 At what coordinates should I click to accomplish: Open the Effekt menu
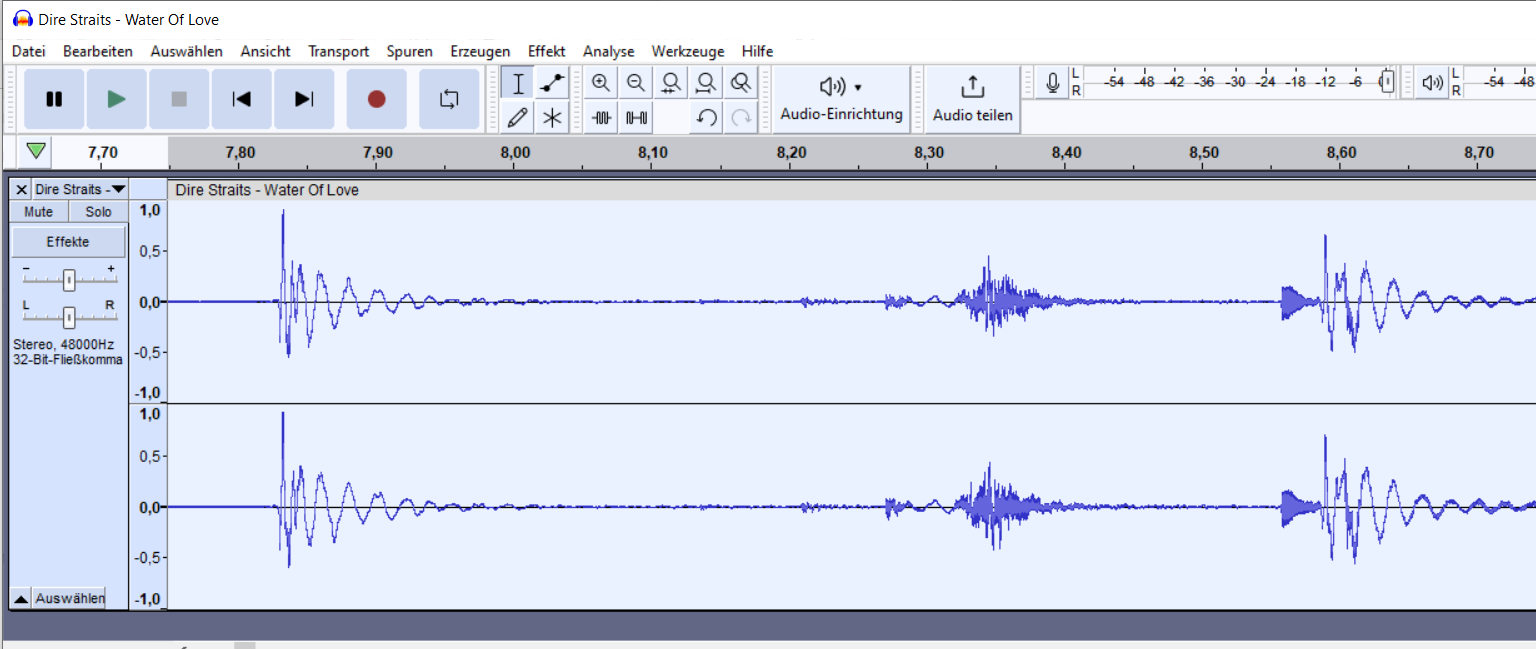point(546,51)
